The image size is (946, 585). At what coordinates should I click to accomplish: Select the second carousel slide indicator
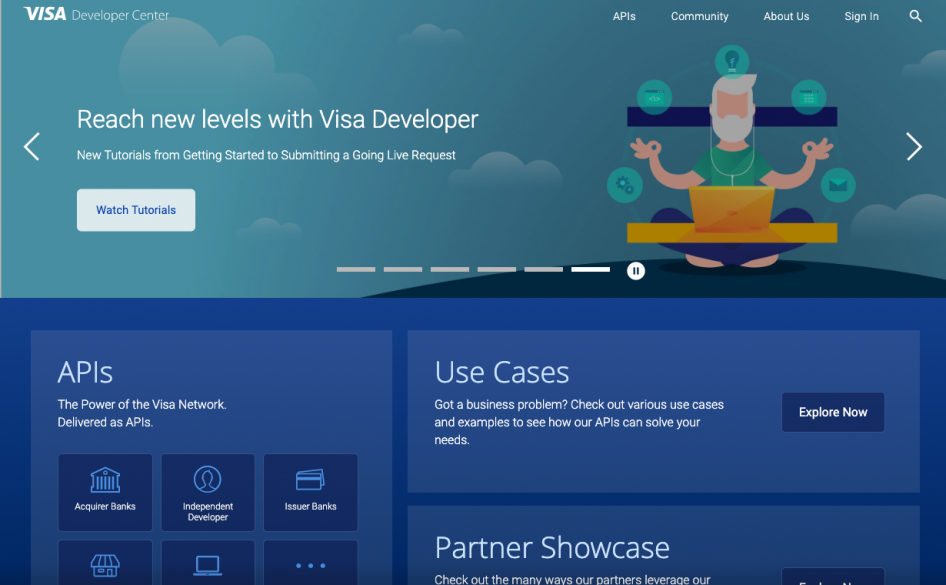pos(403,270)
